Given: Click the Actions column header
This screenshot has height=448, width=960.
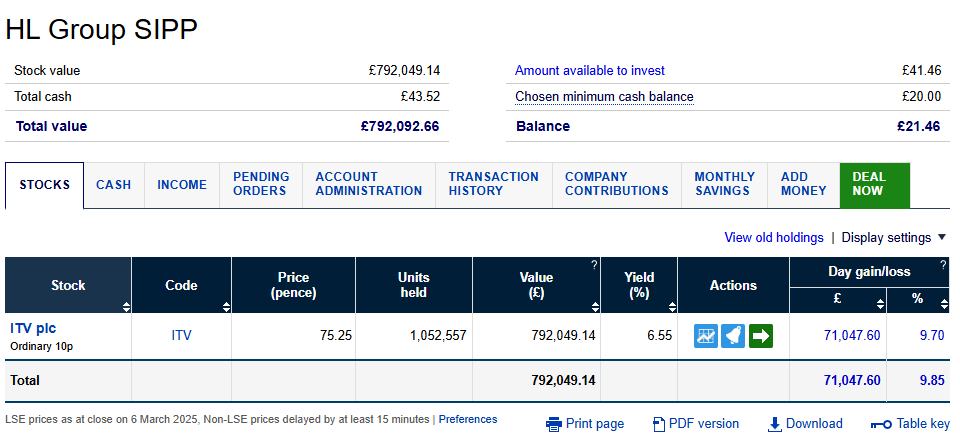Looking at the screenshot, I should 733,285.
